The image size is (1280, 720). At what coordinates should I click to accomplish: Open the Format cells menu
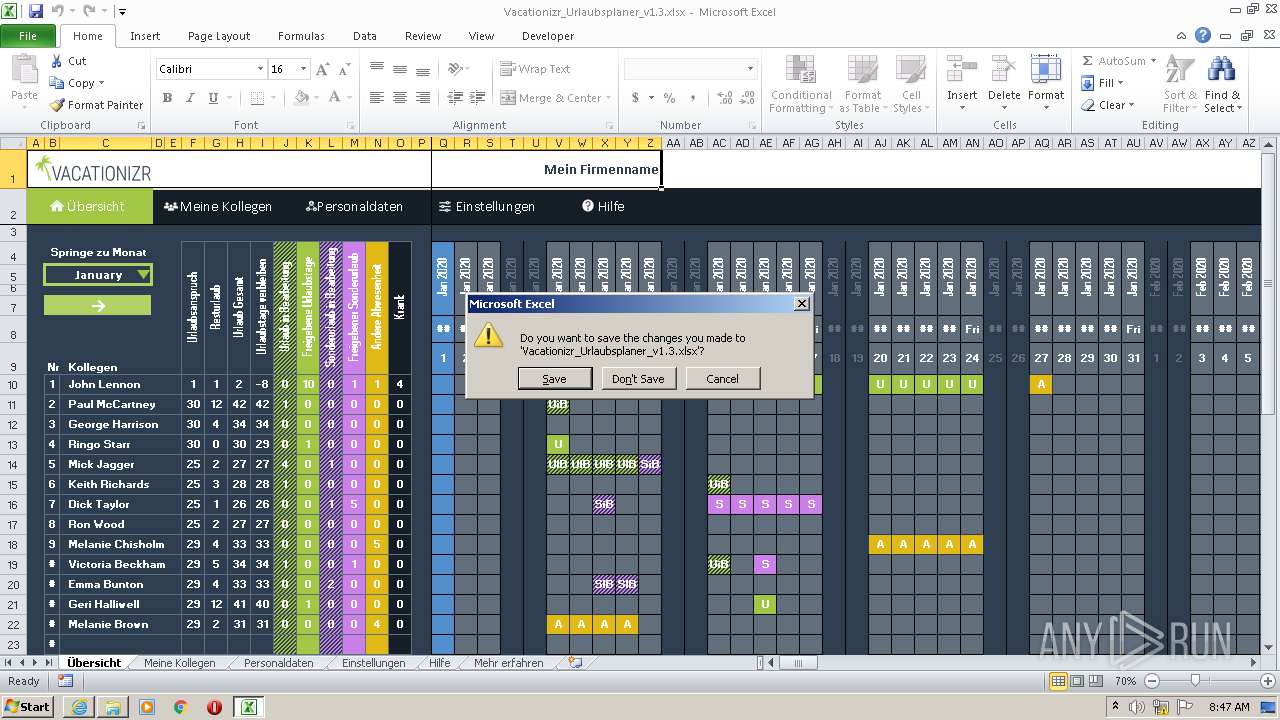click(x=1046, y=85)
